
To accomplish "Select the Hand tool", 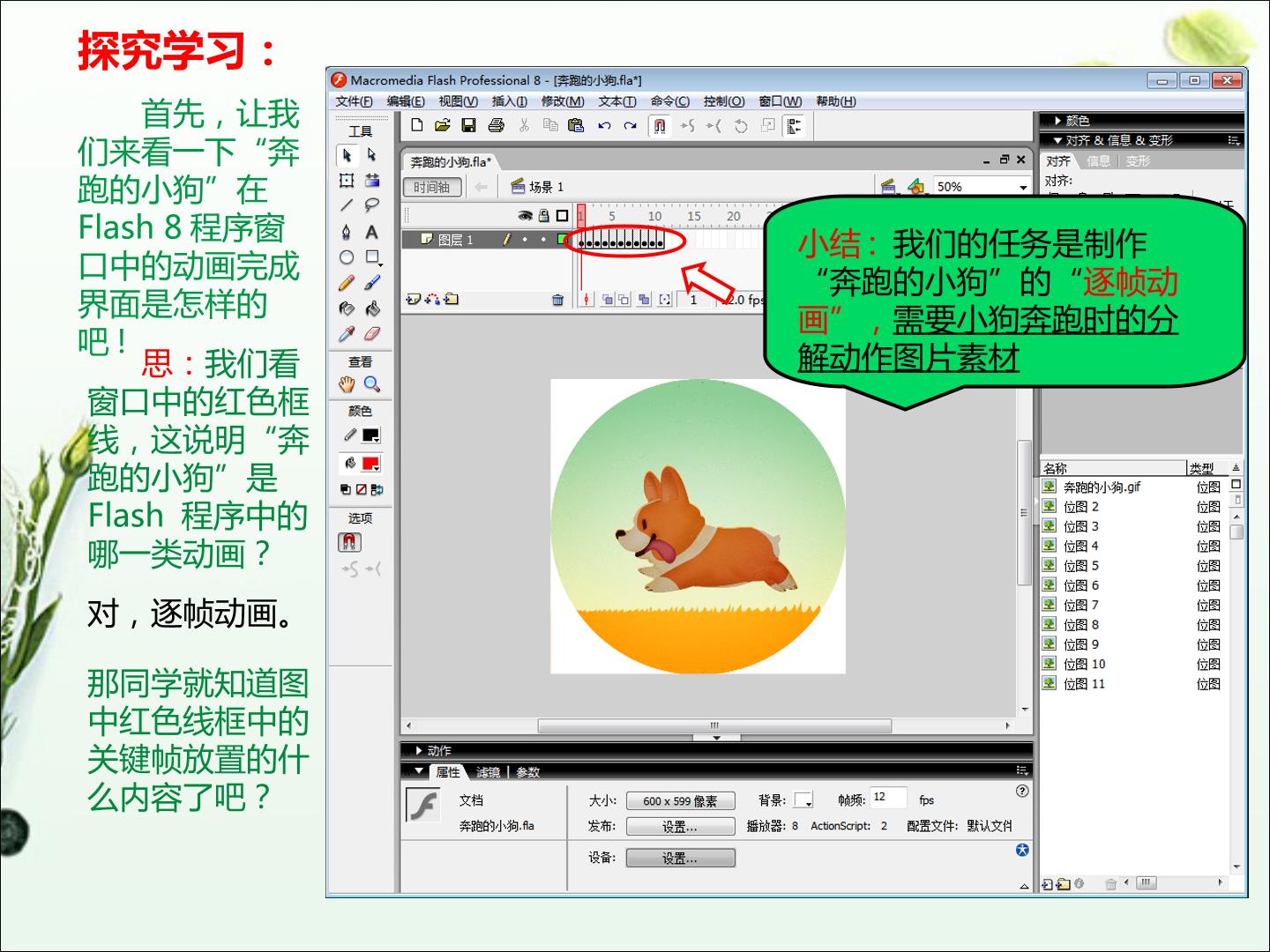I will pyautogui.click(x=347, y=384).
